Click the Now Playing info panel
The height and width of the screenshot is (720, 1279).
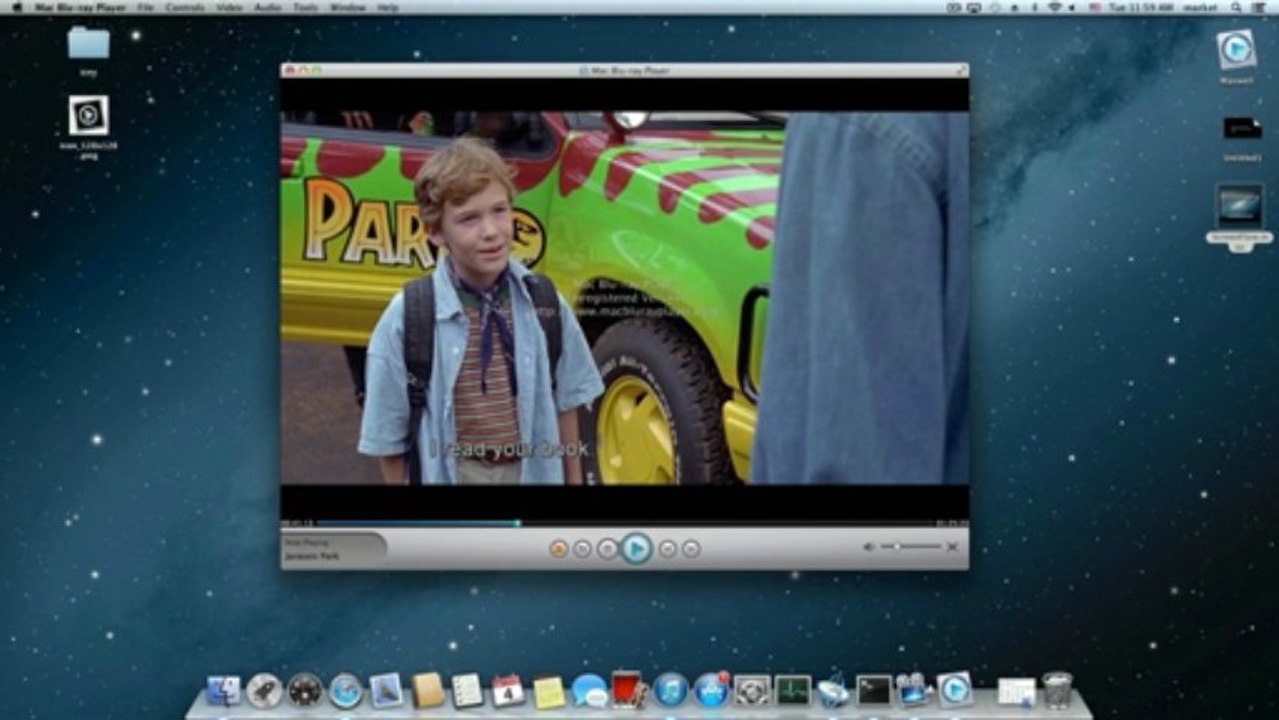333,548
